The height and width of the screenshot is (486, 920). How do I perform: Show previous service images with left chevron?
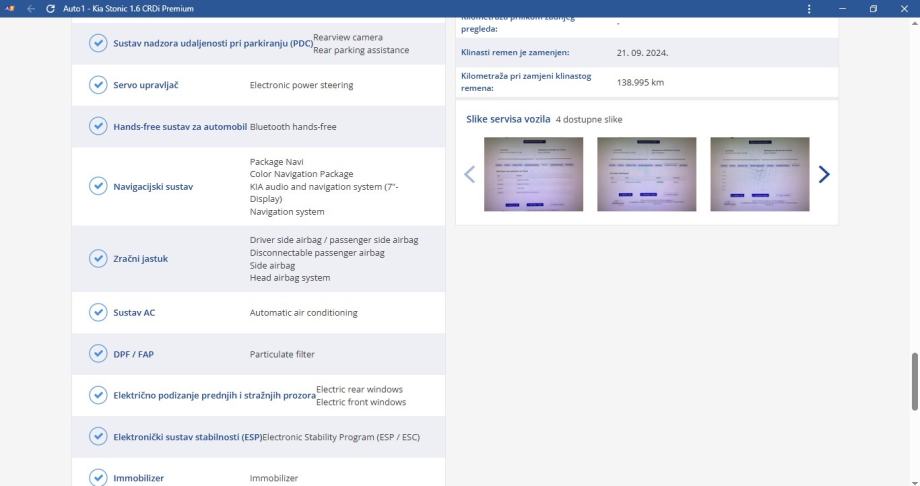pos(469,174)
